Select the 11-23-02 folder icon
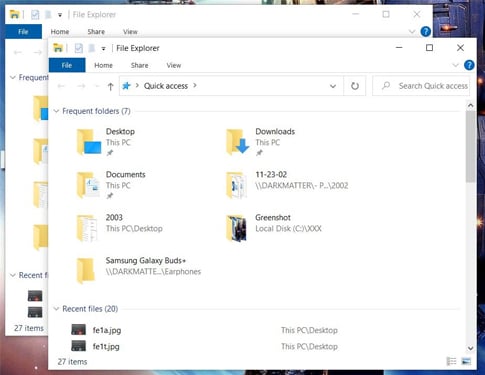The height and width of the screenshot is (375, 485). (x=237, y=185)
